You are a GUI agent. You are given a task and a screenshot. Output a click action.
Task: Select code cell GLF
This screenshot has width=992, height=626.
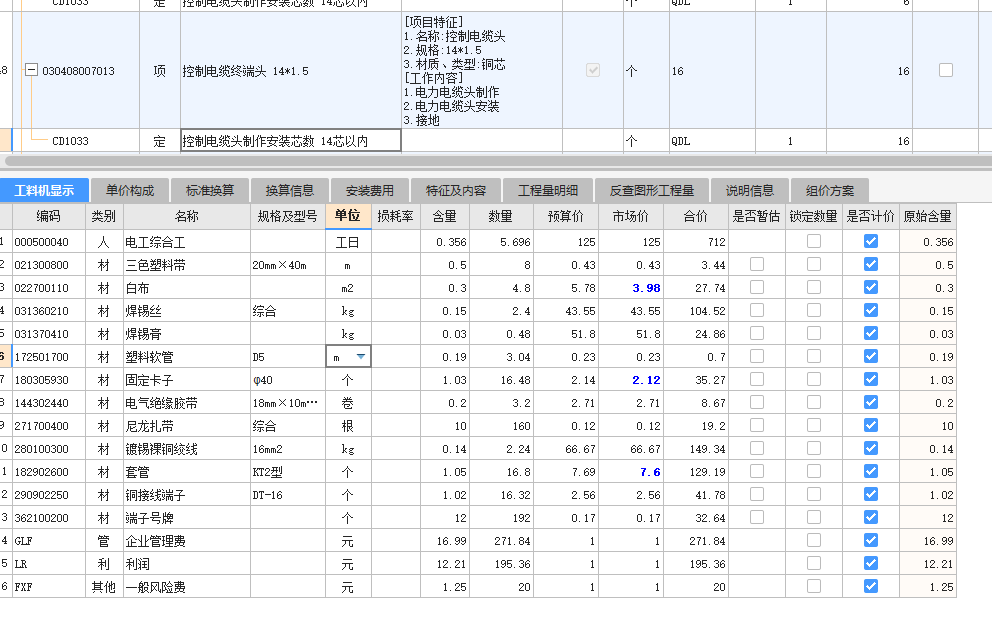(x=49, y=541)
